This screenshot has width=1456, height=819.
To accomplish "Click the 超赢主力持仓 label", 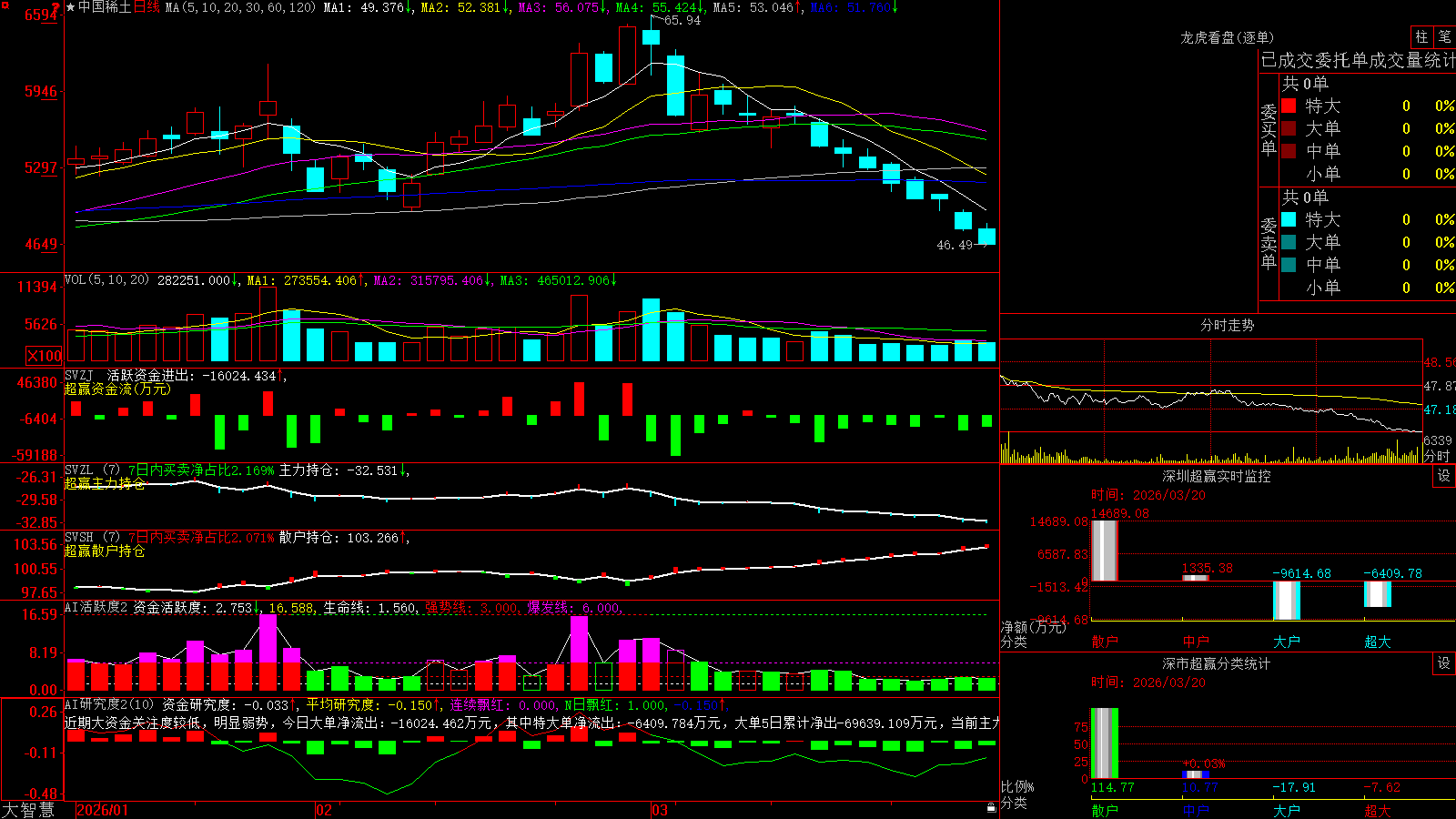I will (x=105, y=483).
